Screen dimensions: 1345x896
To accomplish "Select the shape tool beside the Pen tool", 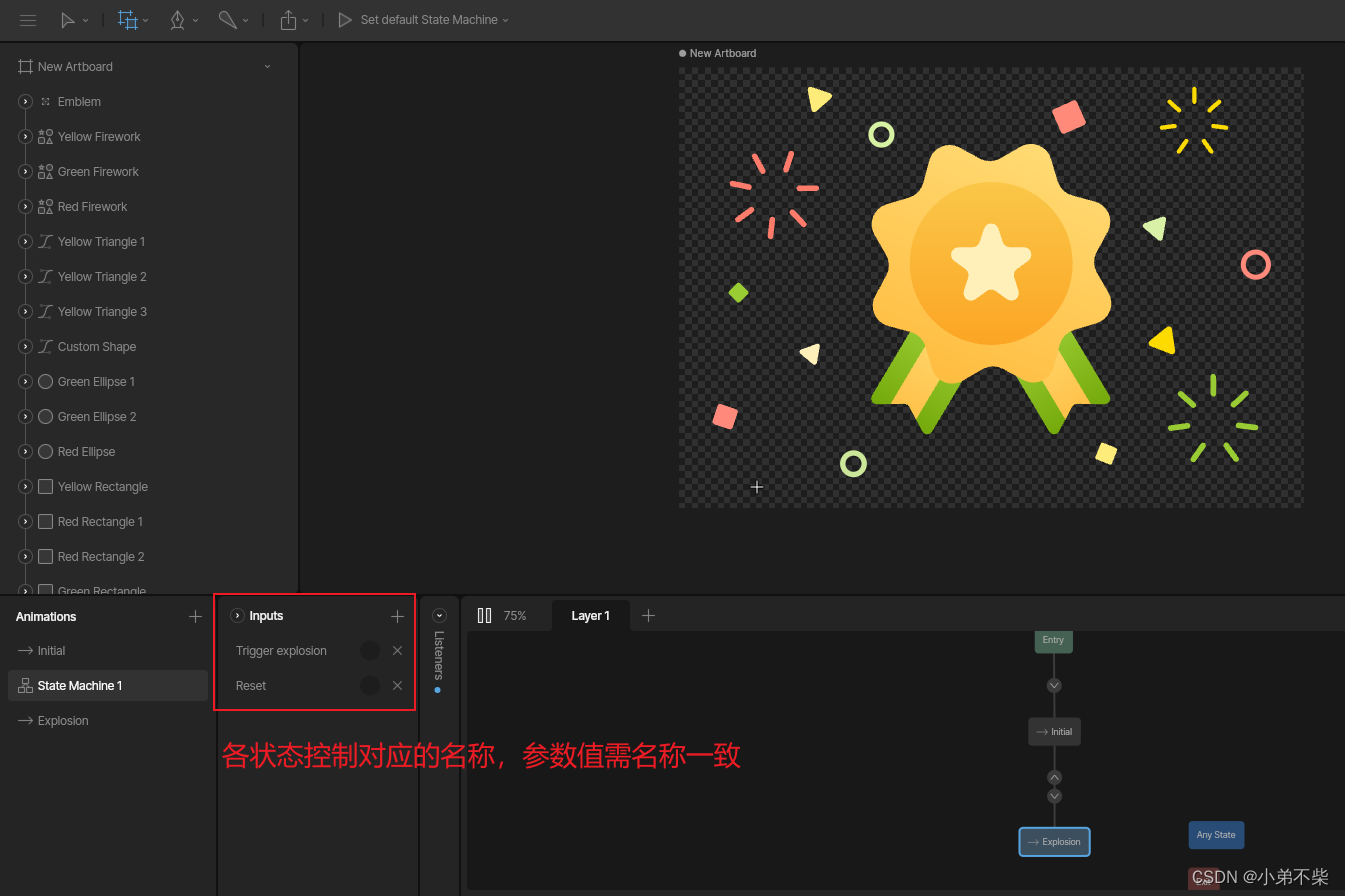I will click(x=228, y=20).
